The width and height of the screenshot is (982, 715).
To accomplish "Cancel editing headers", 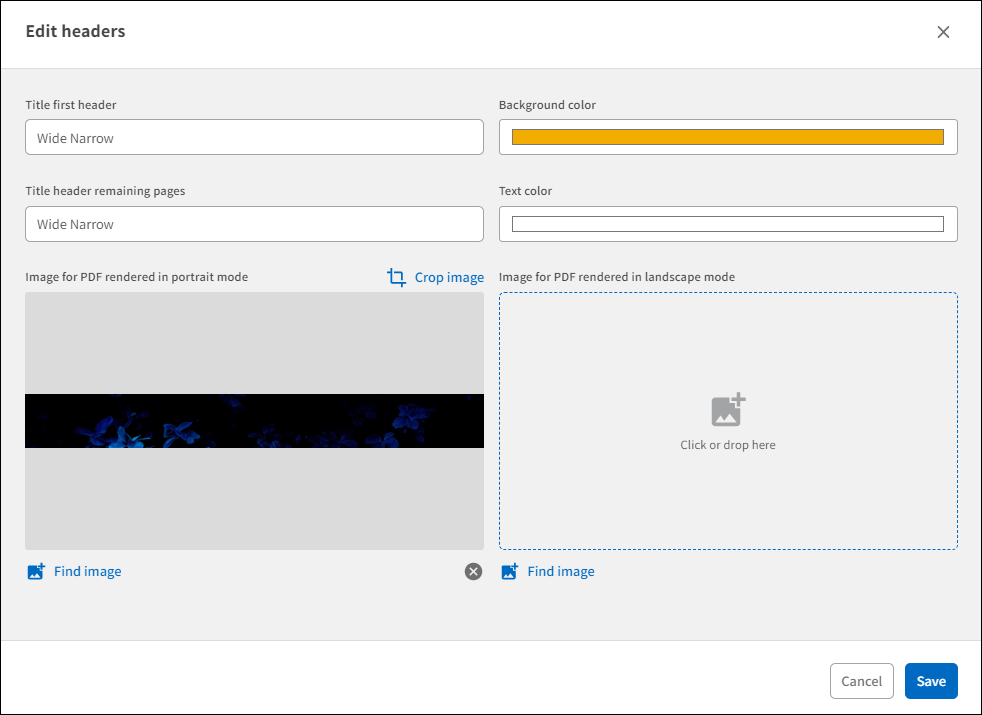I will [x=861, y=681].
